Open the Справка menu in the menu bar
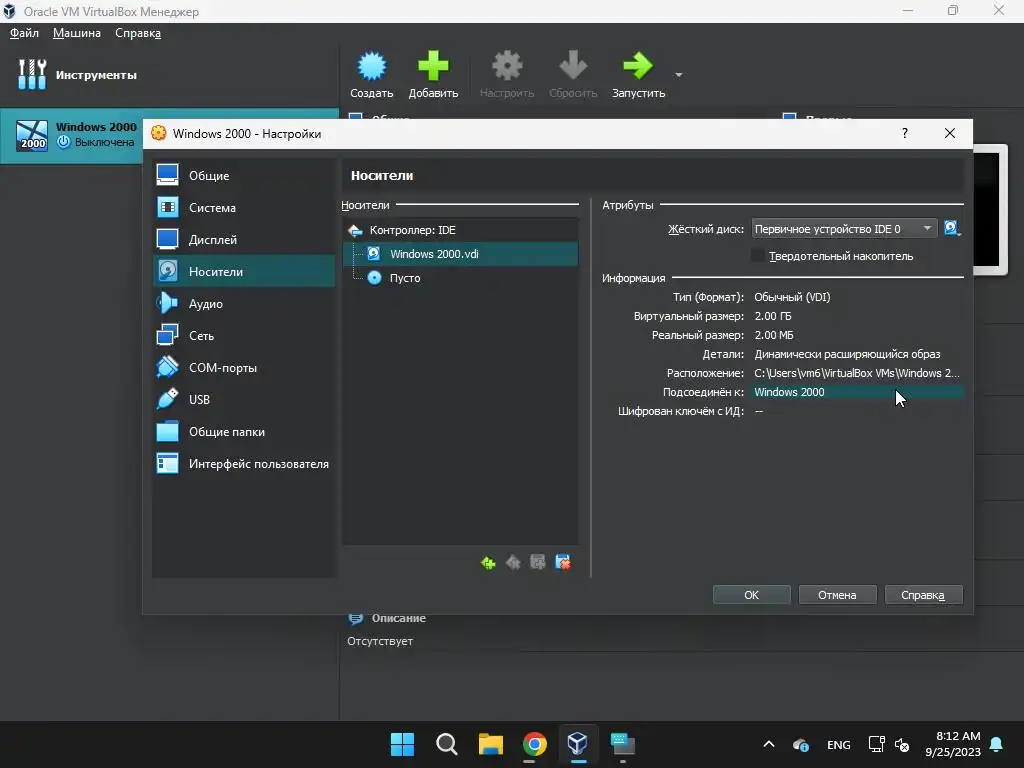 [x=138, y=33]
